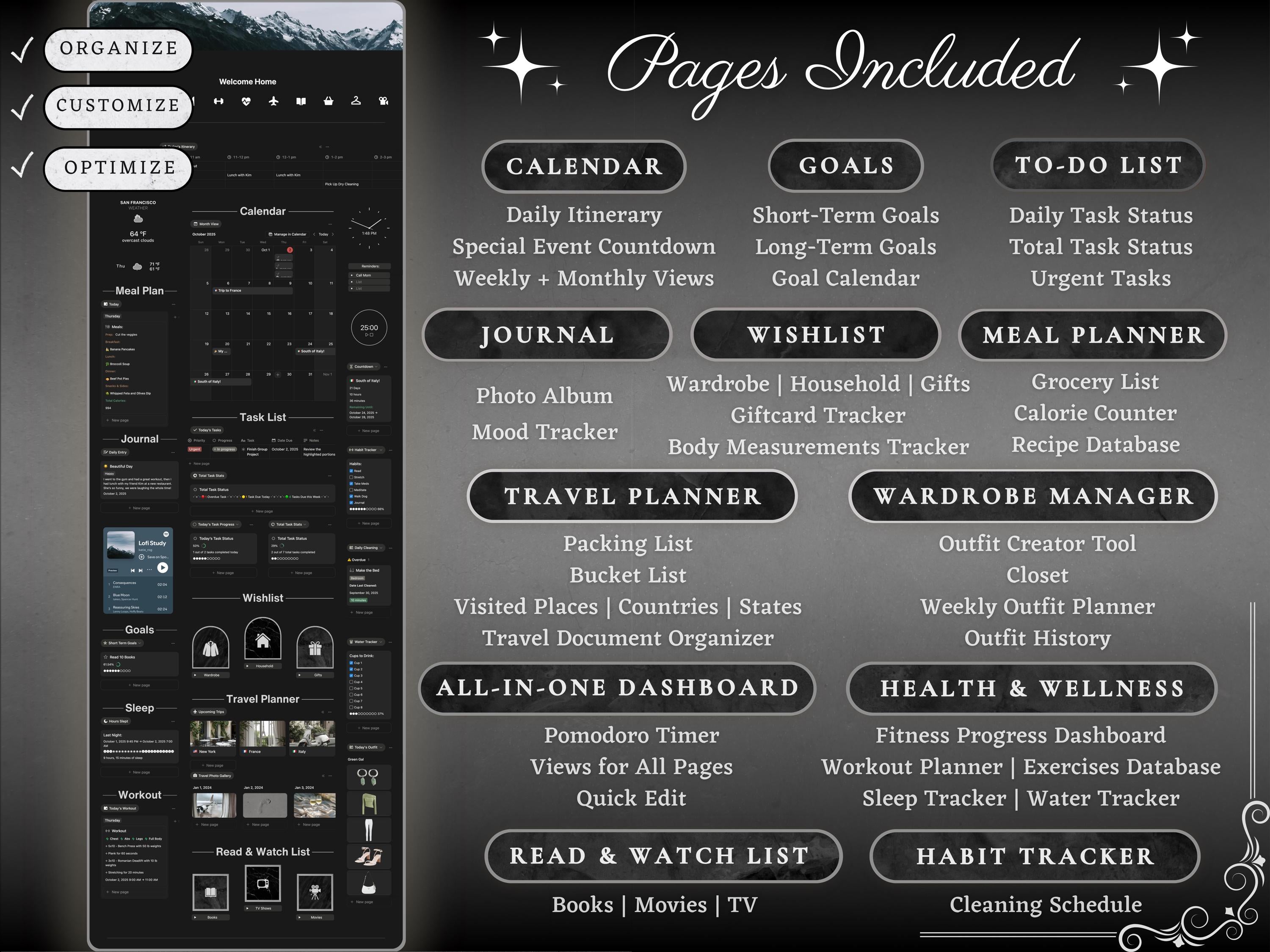Uncheck the Cup 1 water checkbox
The width and height of the screenshot is (1270, 952).
351,663
